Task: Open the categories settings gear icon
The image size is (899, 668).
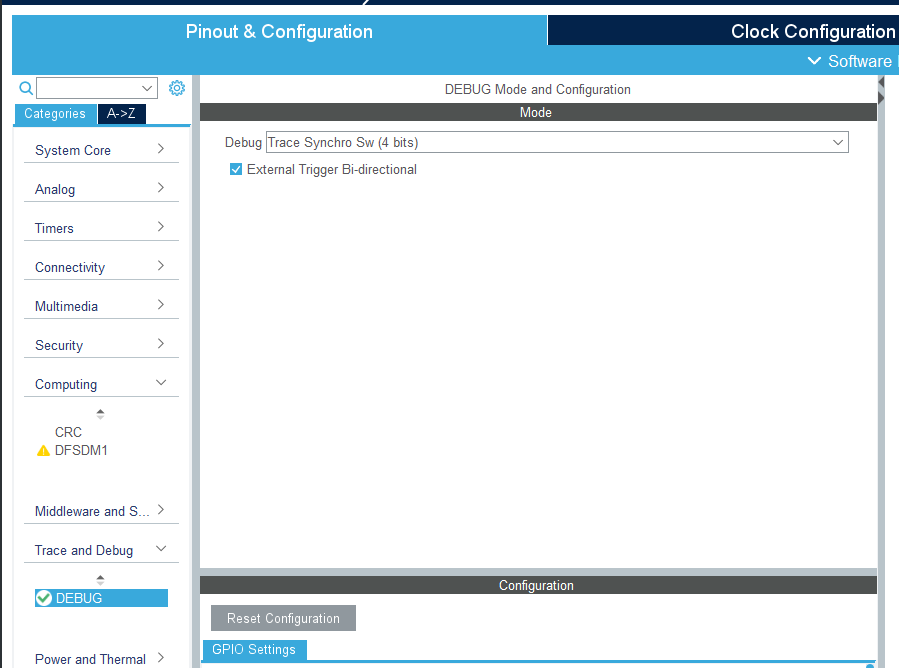Action: 177,88
